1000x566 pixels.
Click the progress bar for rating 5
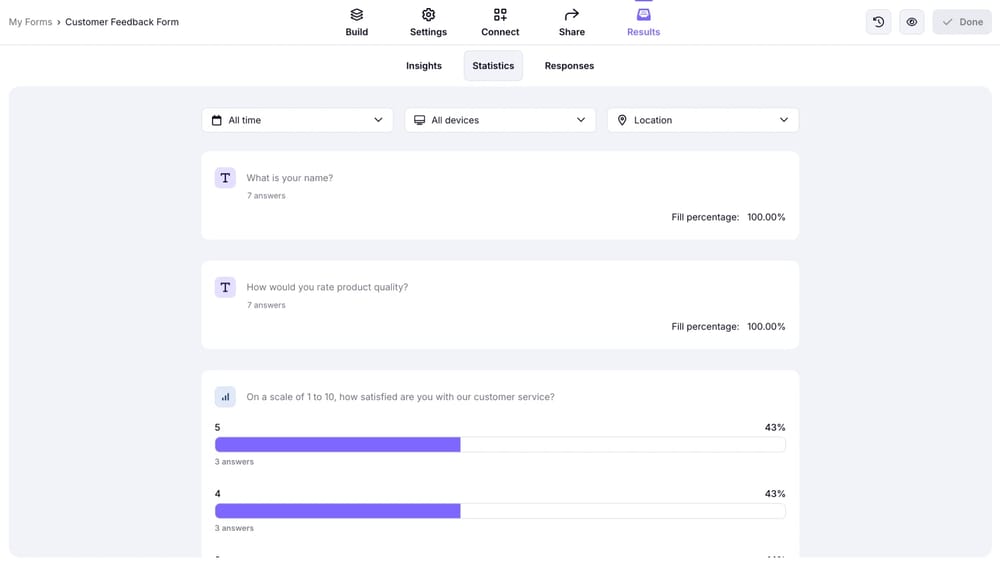click(x=500, y=445)
